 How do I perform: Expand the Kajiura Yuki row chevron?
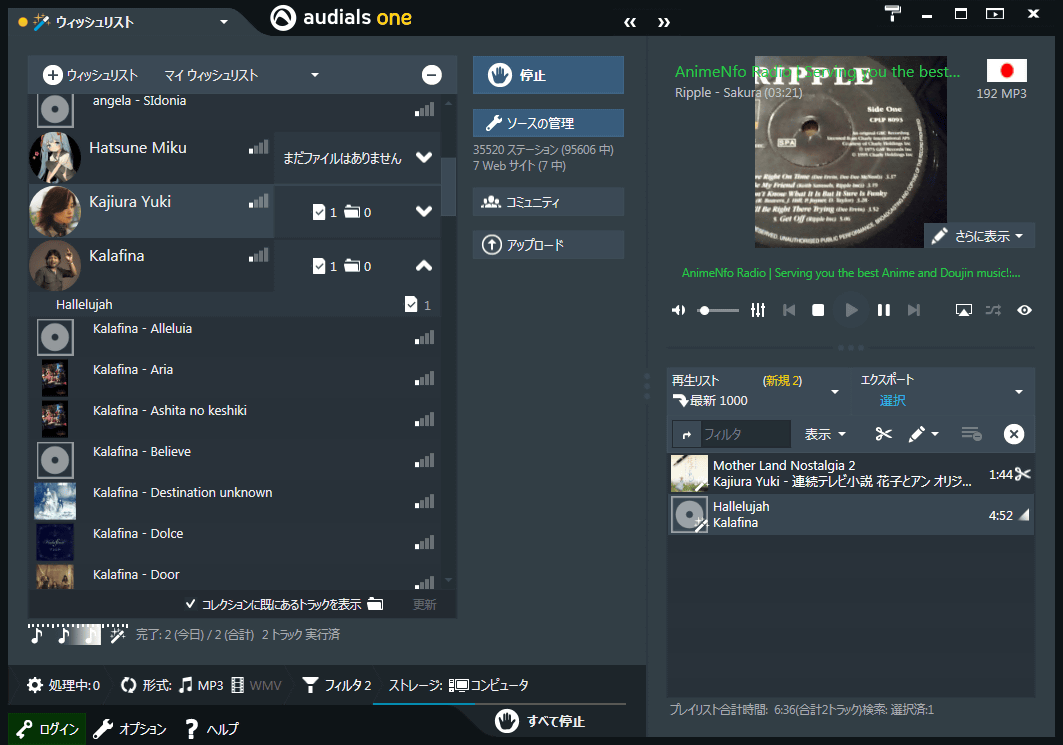424,211
